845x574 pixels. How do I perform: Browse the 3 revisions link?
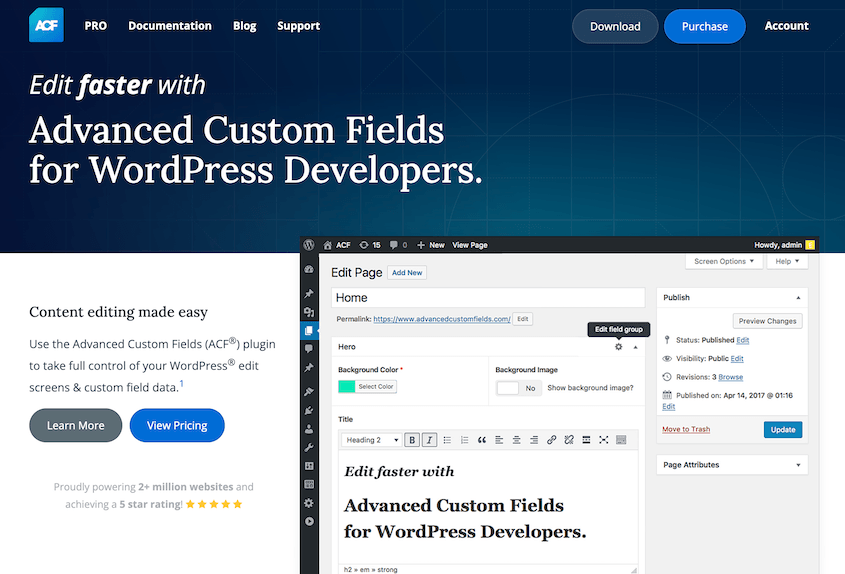[x=731, y=377]
